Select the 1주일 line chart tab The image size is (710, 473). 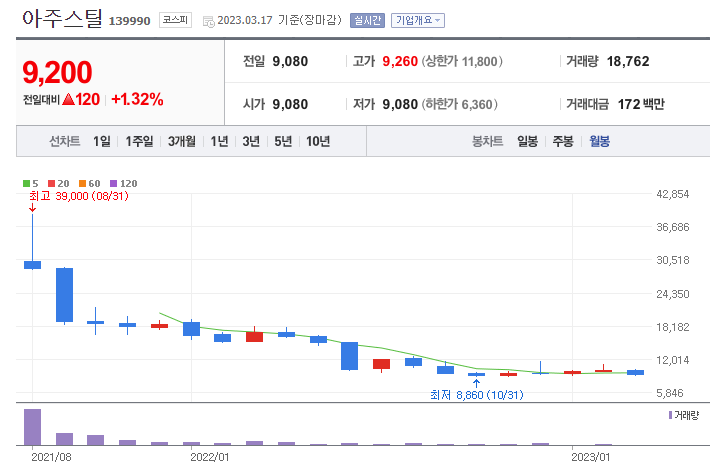(139, 141)
